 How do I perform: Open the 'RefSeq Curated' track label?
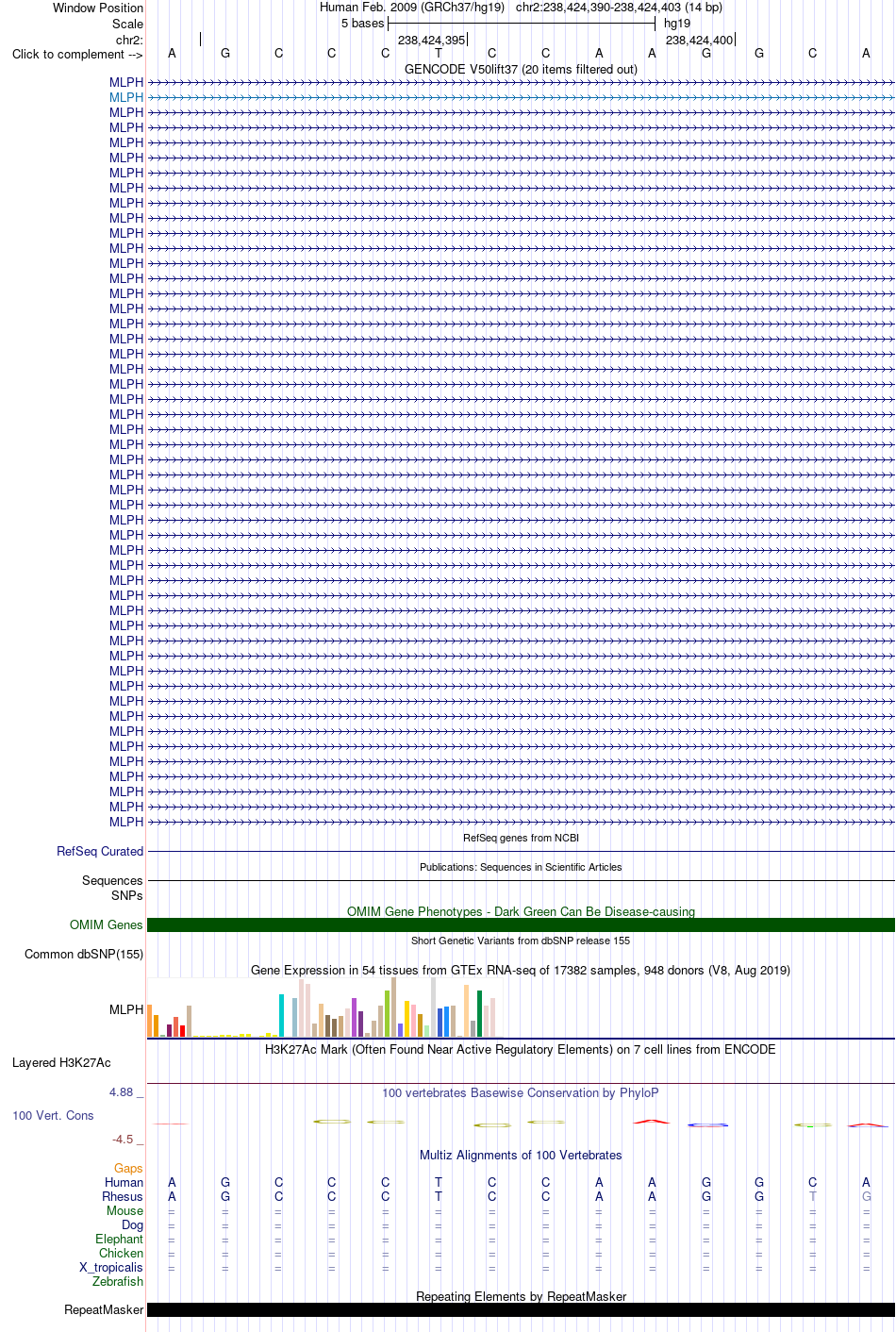100,851
